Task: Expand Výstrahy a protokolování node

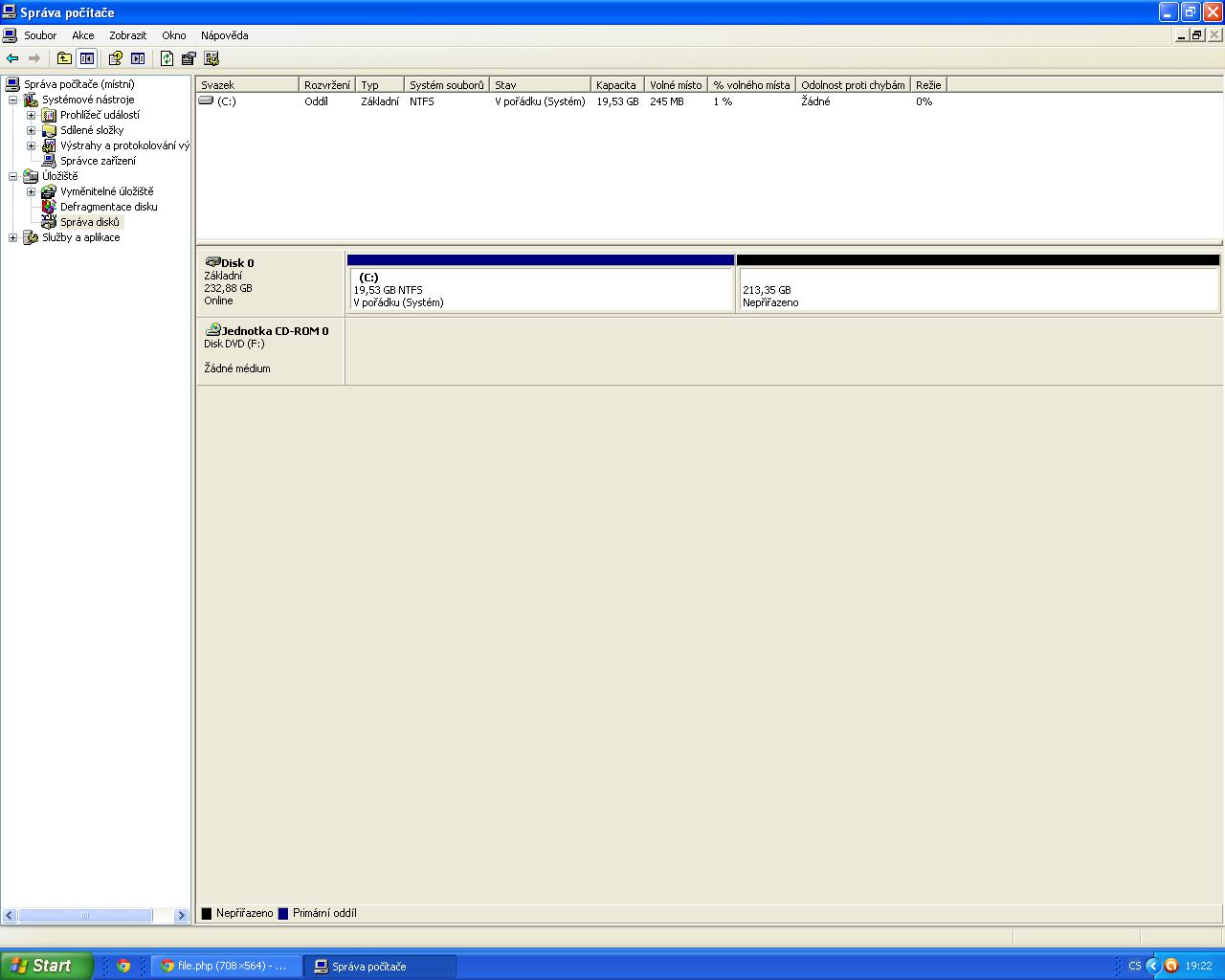Action: (31, 145)
